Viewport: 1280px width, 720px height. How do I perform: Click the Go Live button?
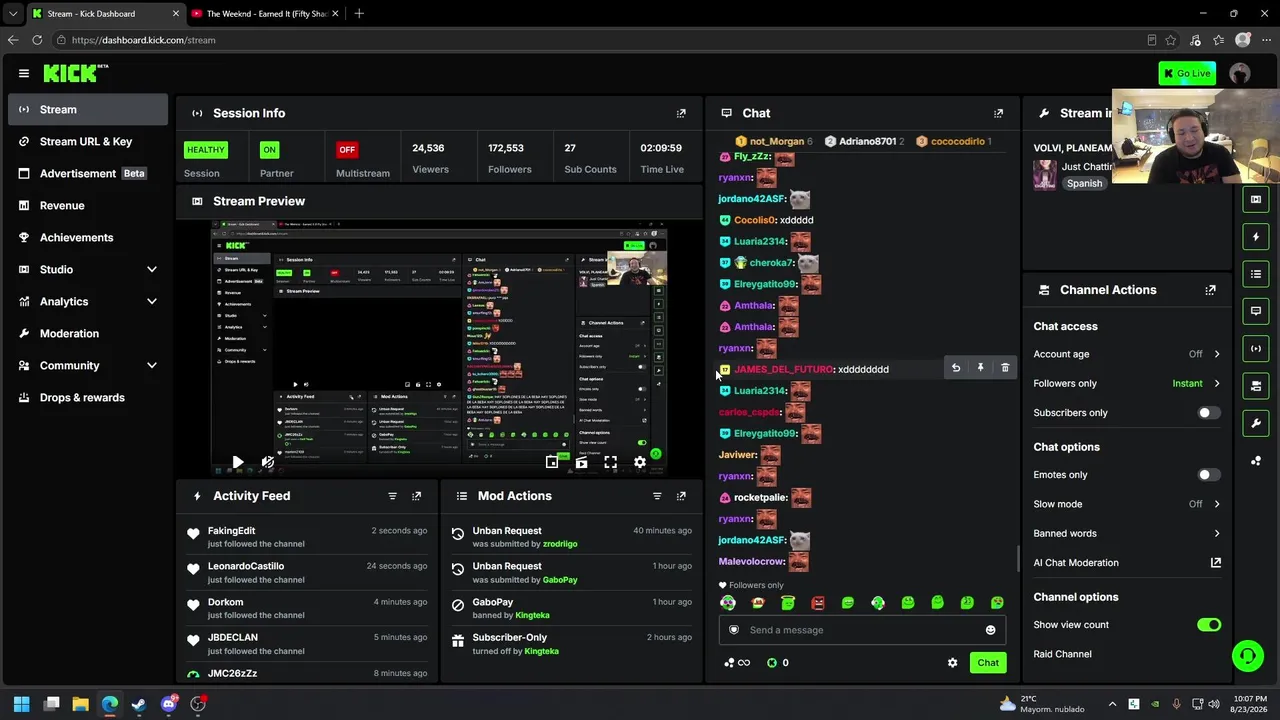(x=1187, y=73)
